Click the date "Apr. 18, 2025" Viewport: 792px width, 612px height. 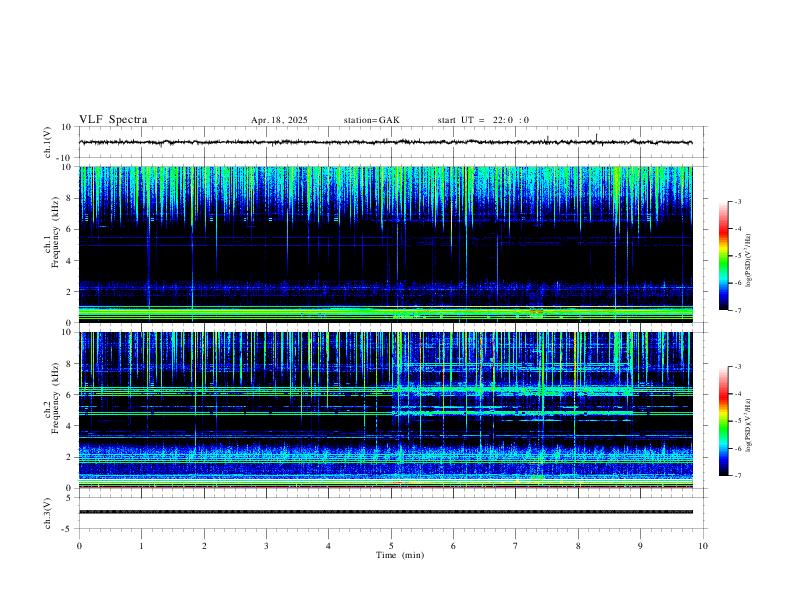pos(279,120)
